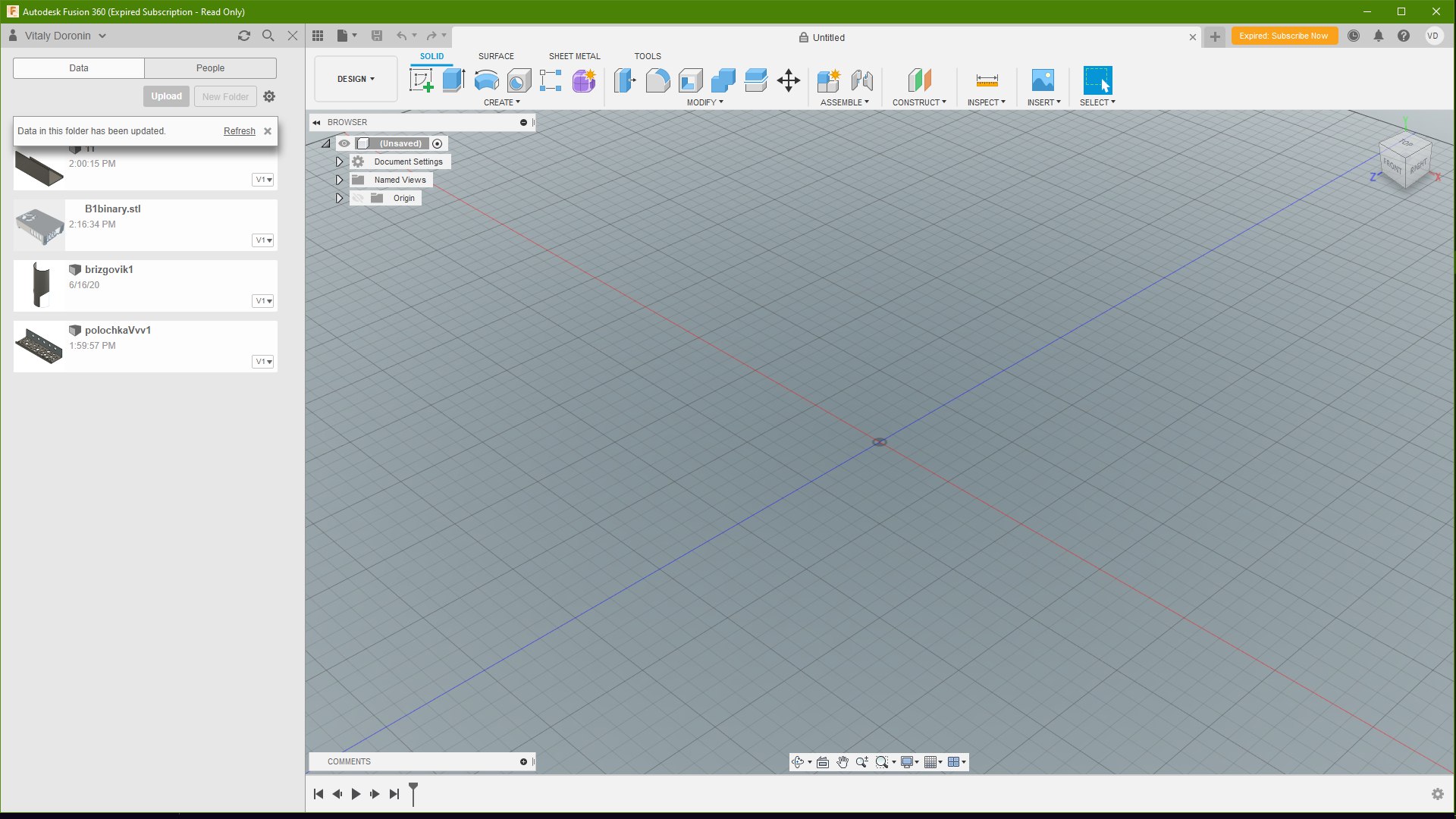
Task: Activate the Unsaved component radio button
Action: (438, 144)
